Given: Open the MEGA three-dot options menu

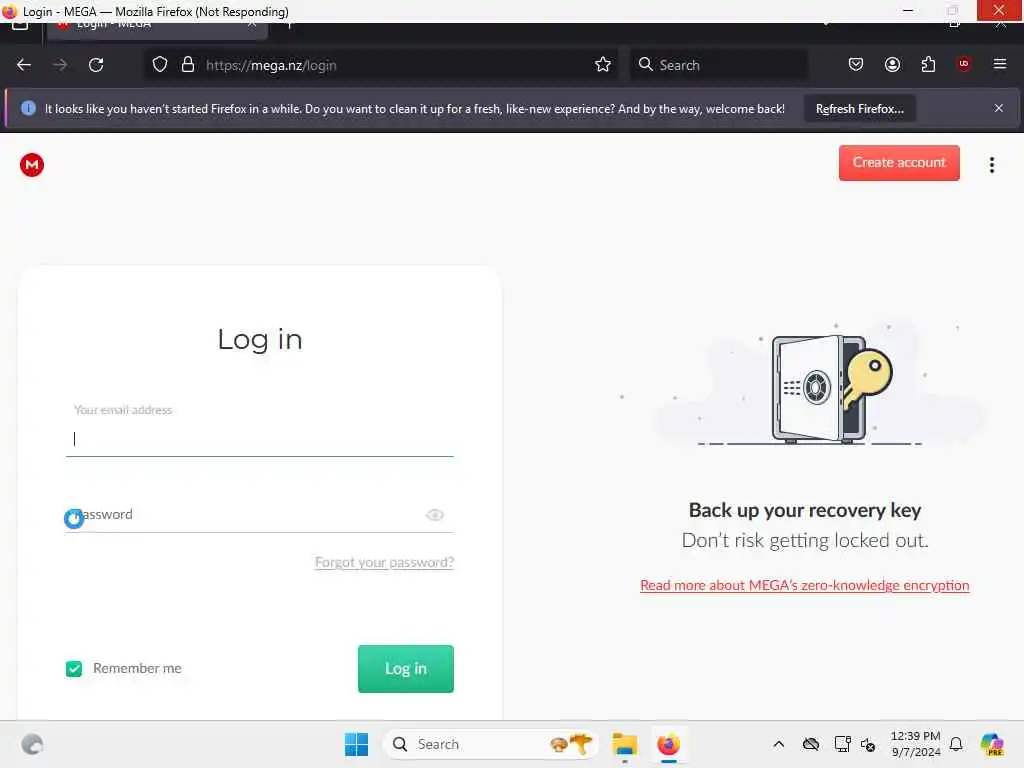Looking at the screenshot, I should 991,165.
